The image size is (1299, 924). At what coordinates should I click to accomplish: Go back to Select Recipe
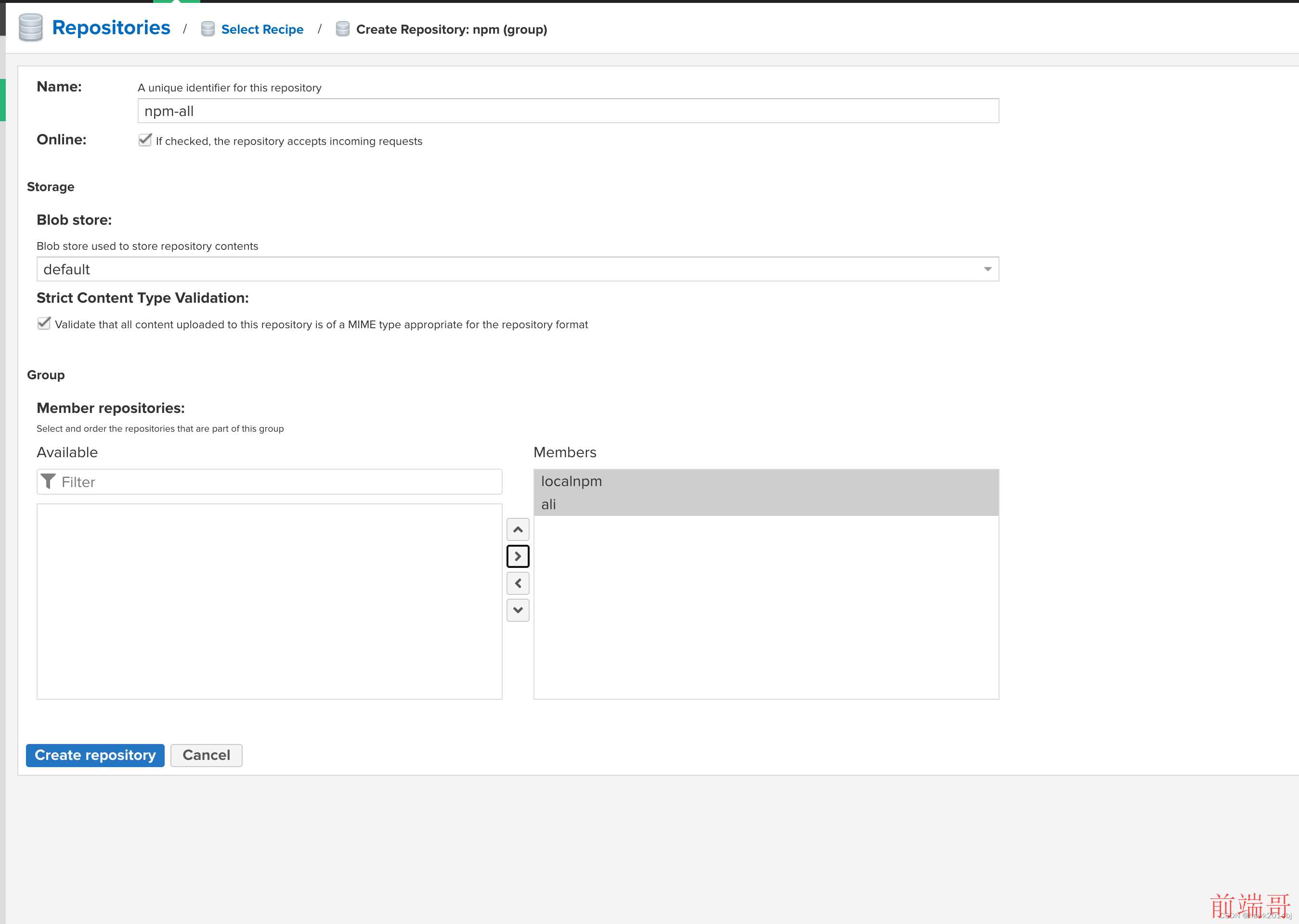[x=262, y=29]
